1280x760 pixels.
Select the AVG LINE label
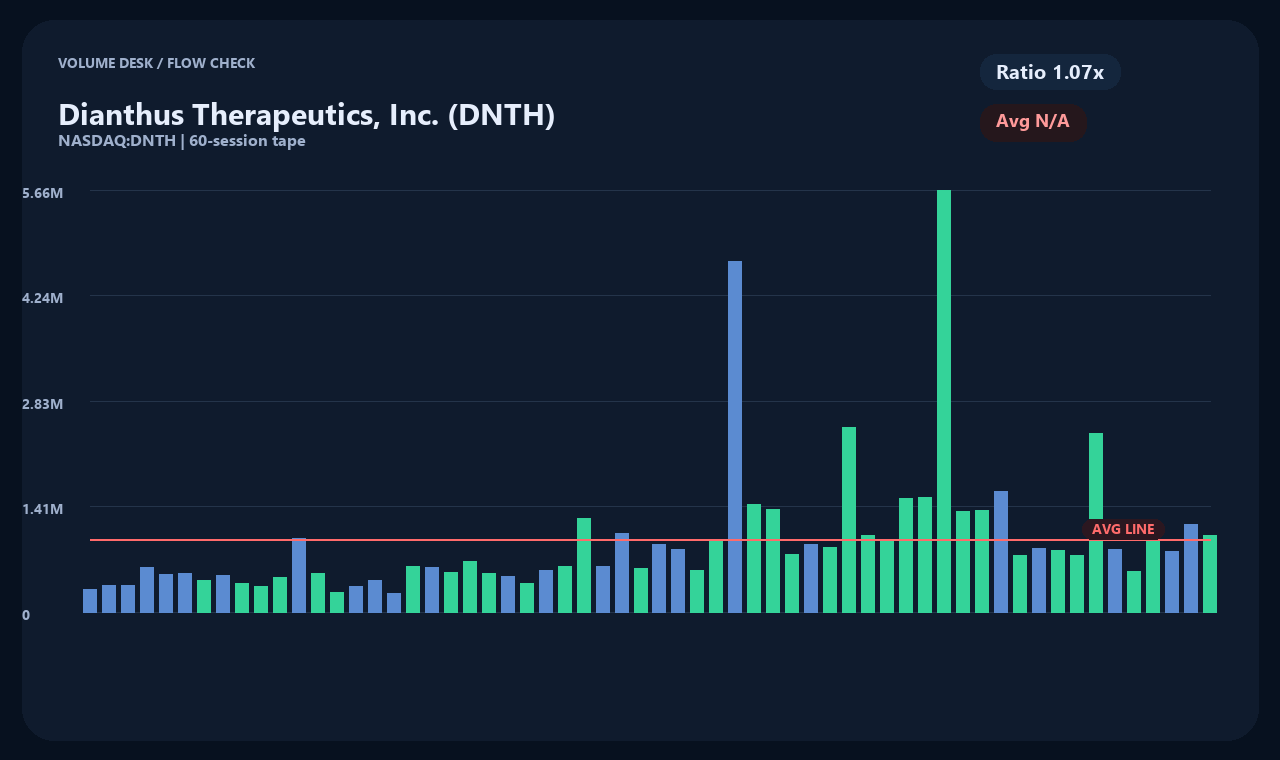tap(1123, 529)
